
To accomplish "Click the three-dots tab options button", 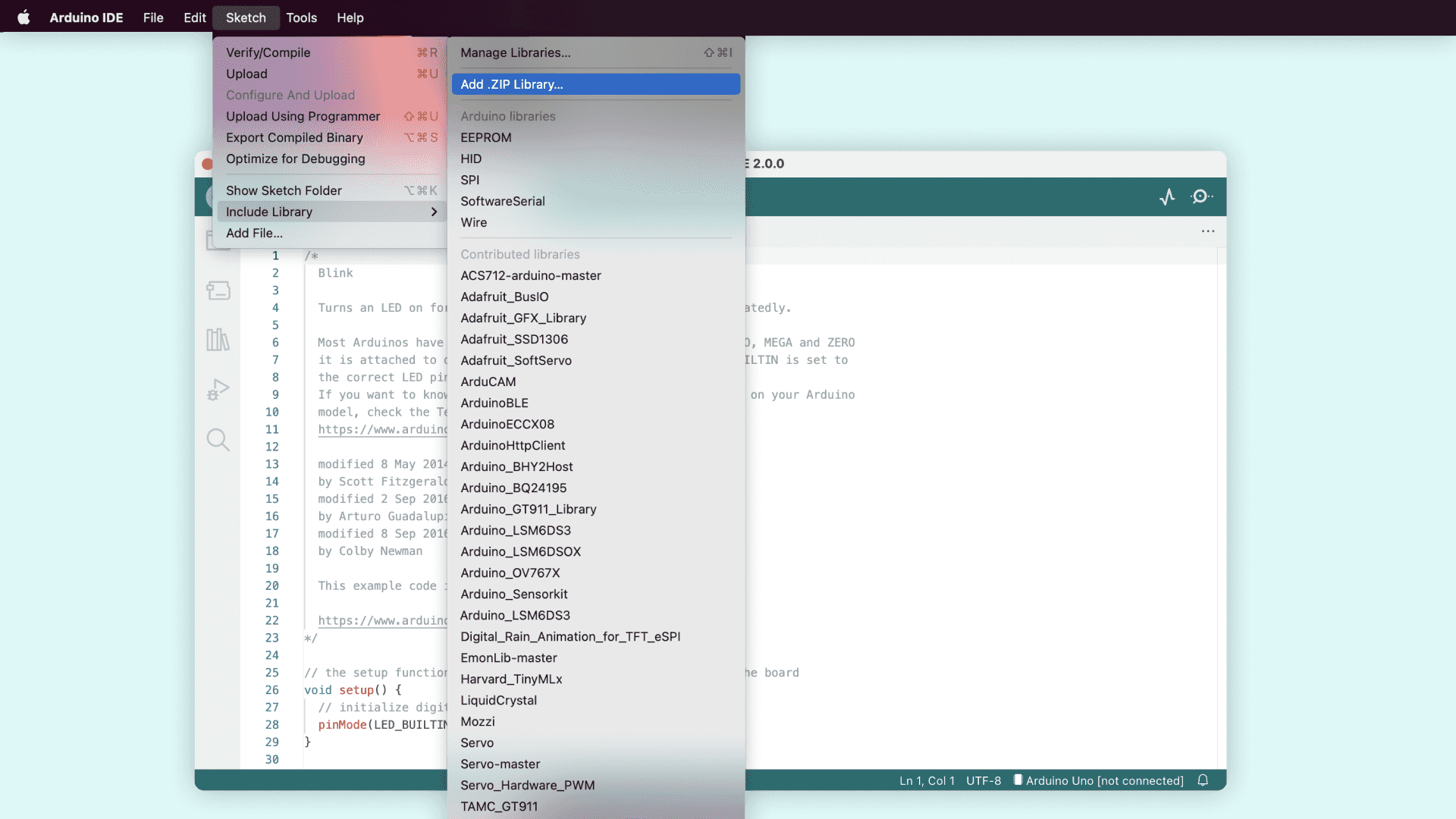I will pyautogui.click(x=1208, y=231).
